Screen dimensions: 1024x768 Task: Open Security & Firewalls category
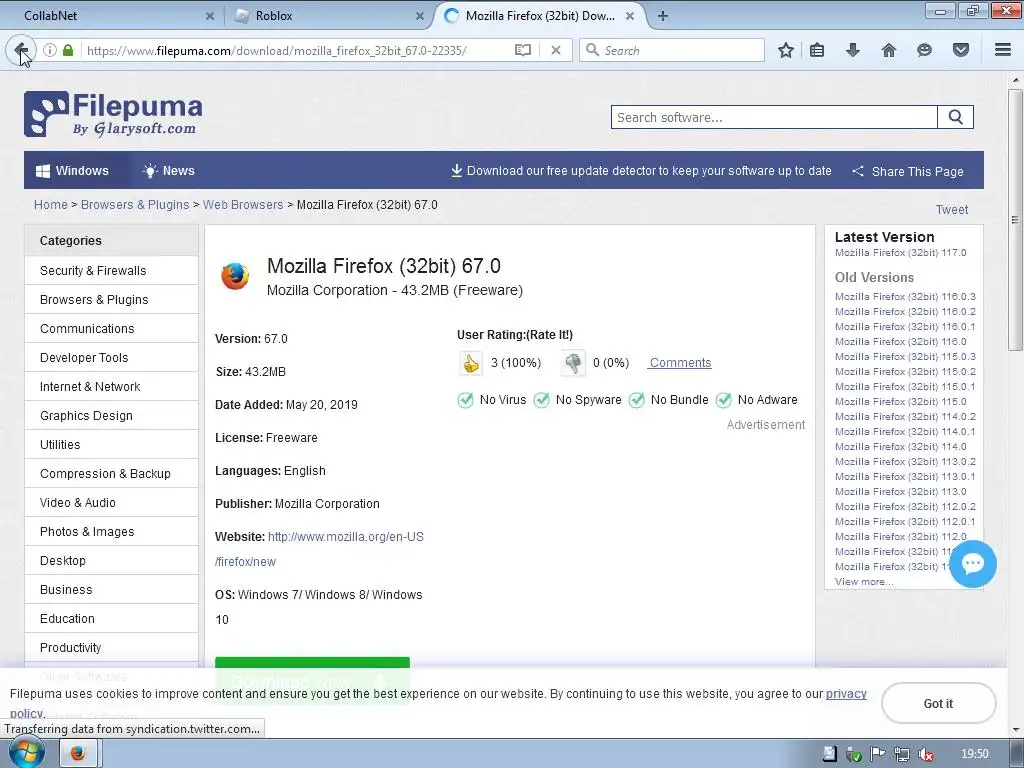[x=111, y=270]
